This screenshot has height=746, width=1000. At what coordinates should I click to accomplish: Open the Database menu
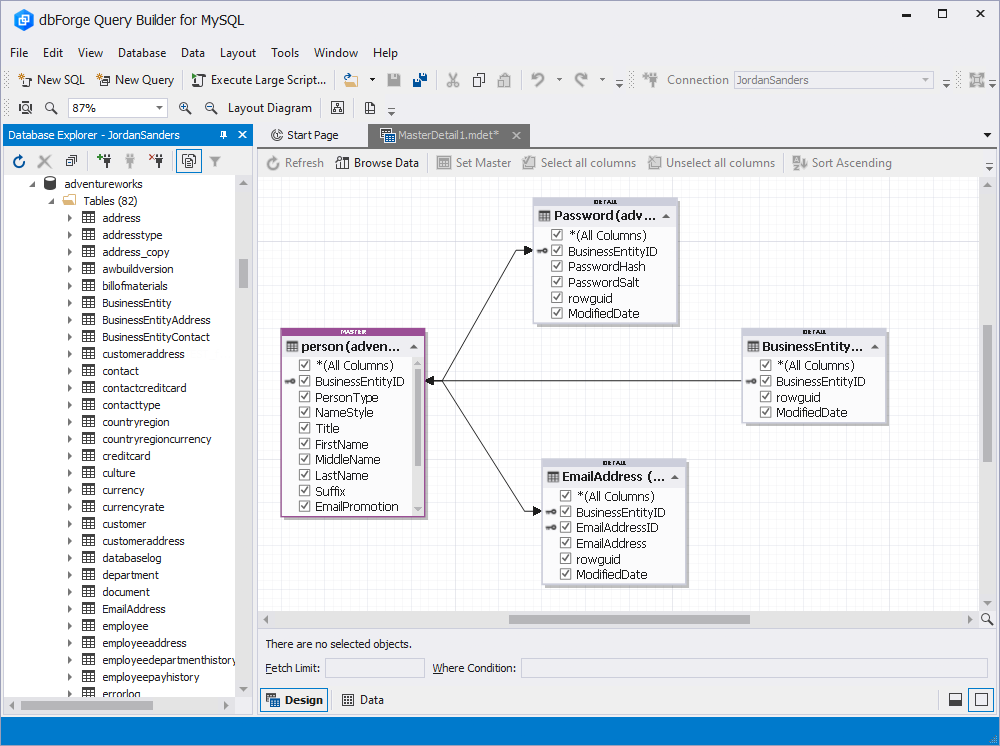click(142, 53)
